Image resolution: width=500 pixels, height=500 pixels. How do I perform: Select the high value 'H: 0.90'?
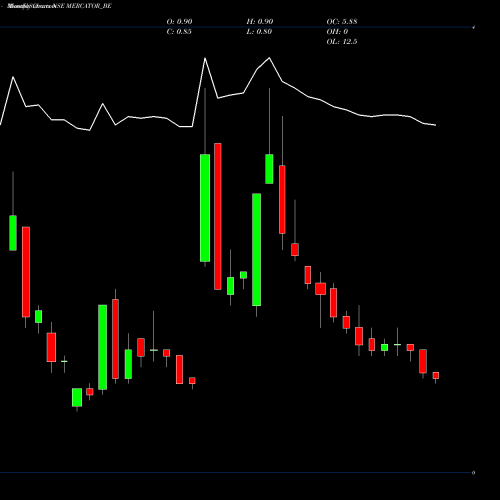(x=260, y=21)
